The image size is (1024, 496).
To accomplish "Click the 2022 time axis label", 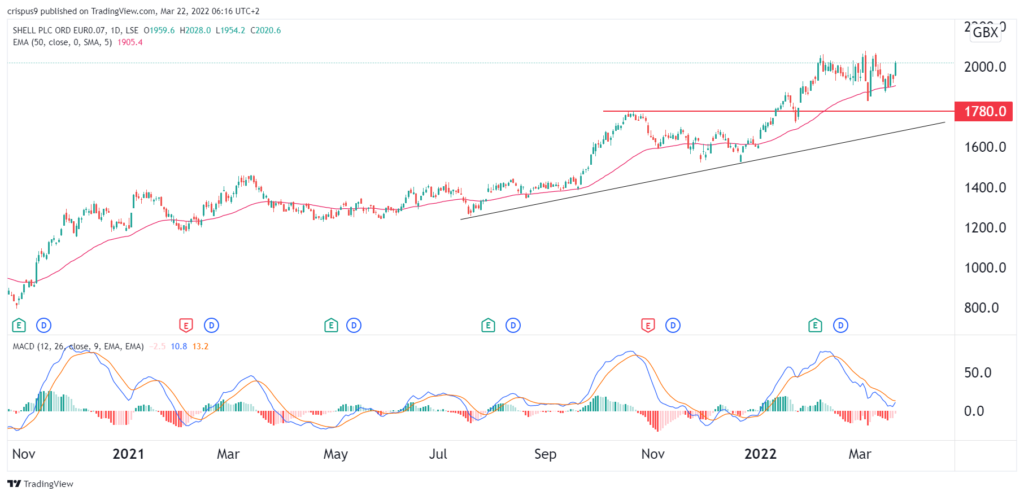I will pos(761,452).
